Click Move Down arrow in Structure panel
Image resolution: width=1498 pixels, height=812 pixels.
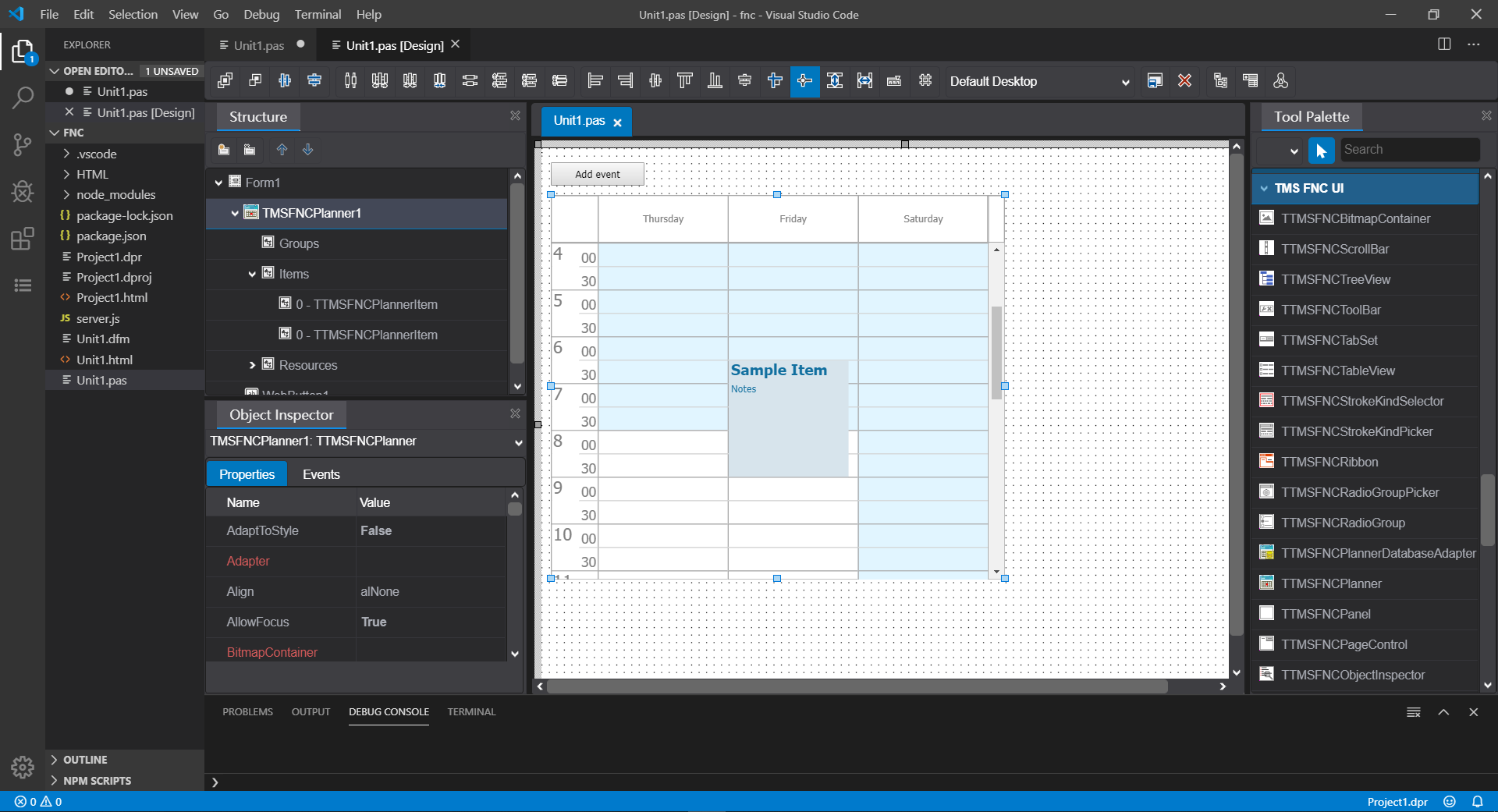307,149
